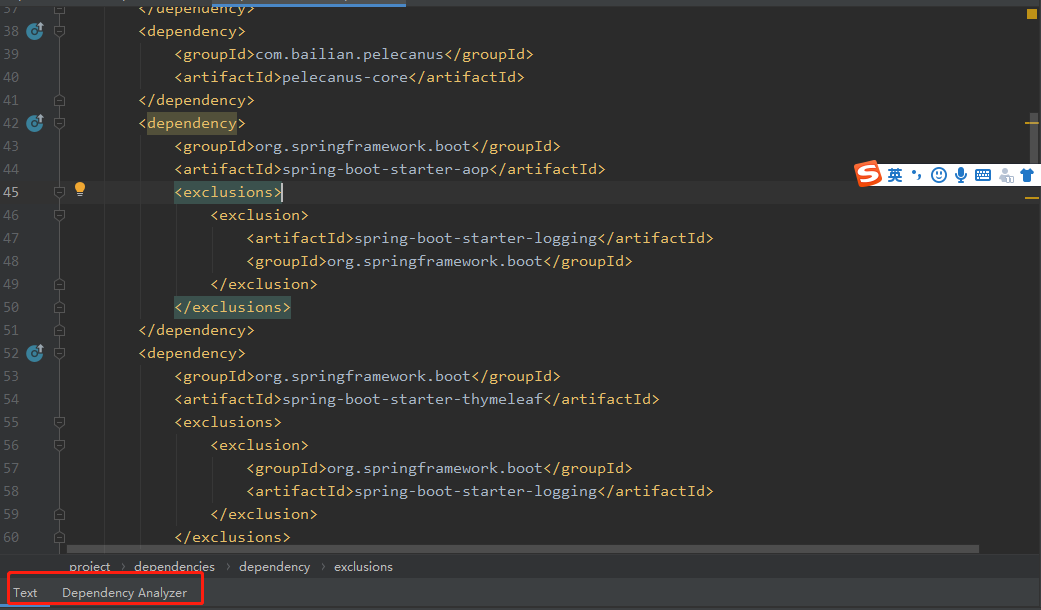Click fold end marker at line 50
The image size is (1041, 610).
(59, 307)
